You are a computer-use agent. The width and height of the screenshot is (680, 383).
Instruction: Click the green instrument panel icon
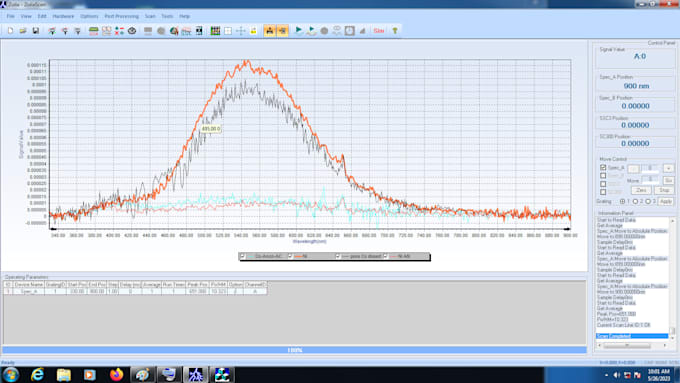[93, 31]
